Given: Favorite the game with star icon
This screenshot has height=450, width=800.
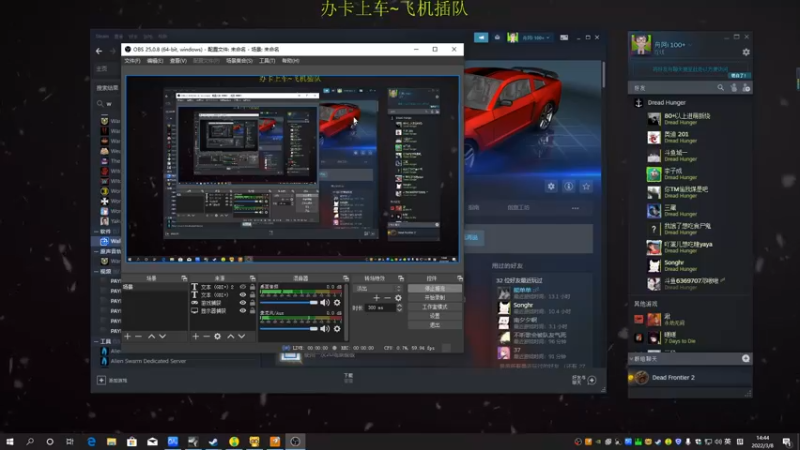Looking at the screenshot, I should click(586, 187).
